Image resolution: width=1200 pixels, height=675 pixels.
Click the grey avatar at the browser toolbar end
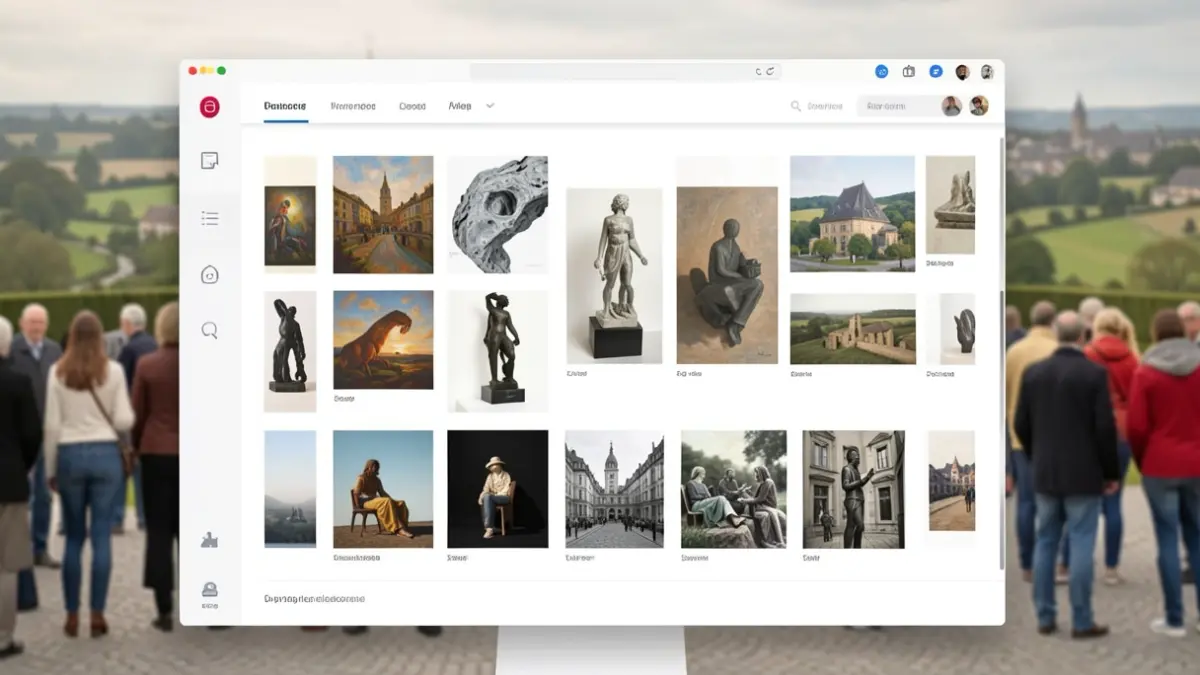[x=987, y=72]
